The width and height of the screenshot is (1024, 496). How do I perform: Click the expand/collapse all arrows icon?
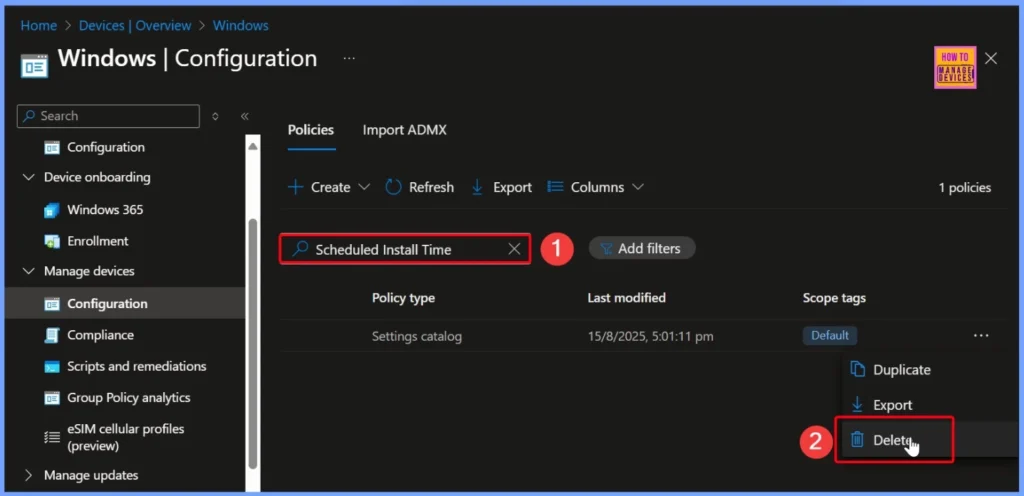[216, 116]
